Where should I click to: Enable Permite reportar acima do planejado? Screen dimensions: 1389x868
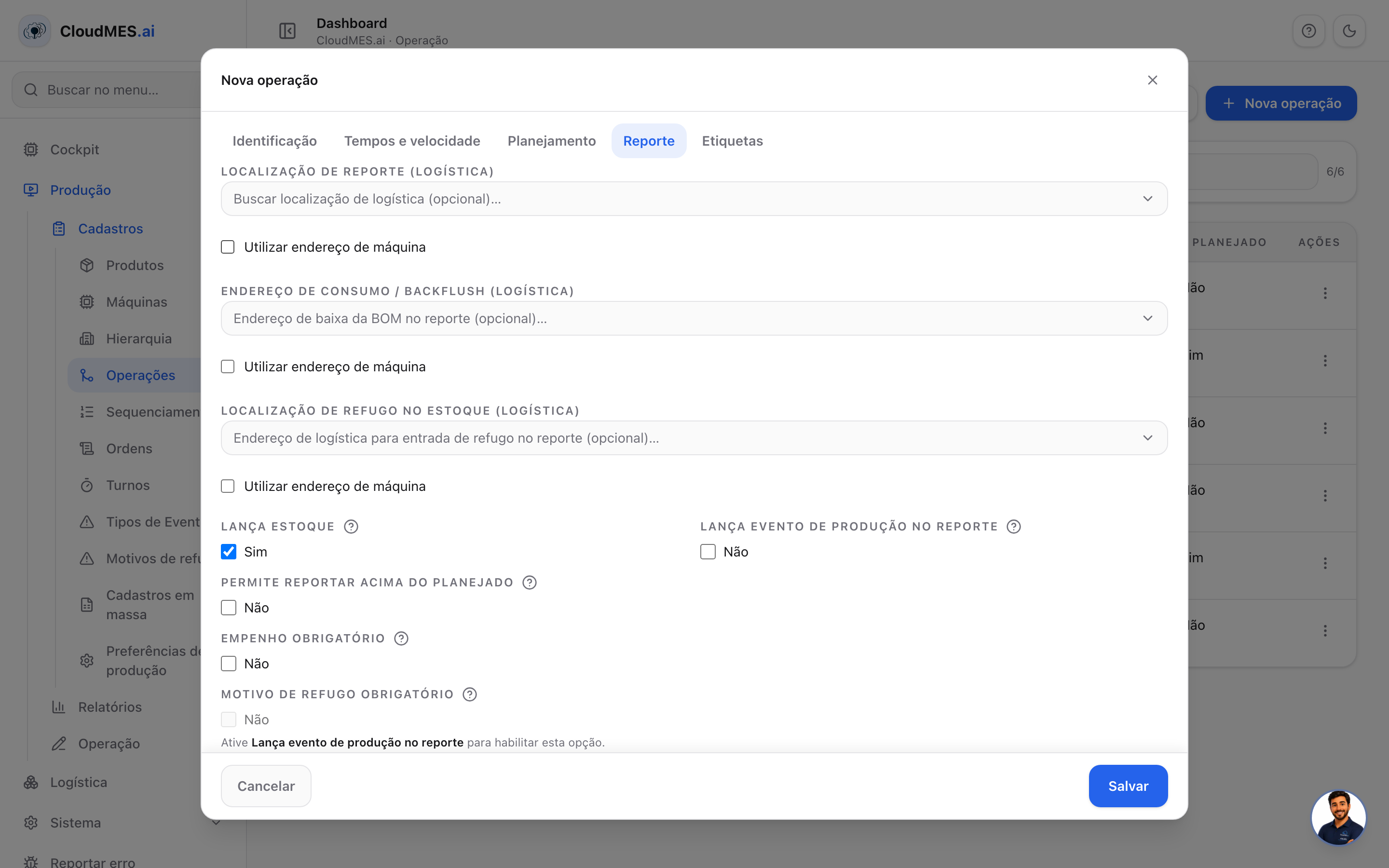pyautogui.click(x=229, y=608)
